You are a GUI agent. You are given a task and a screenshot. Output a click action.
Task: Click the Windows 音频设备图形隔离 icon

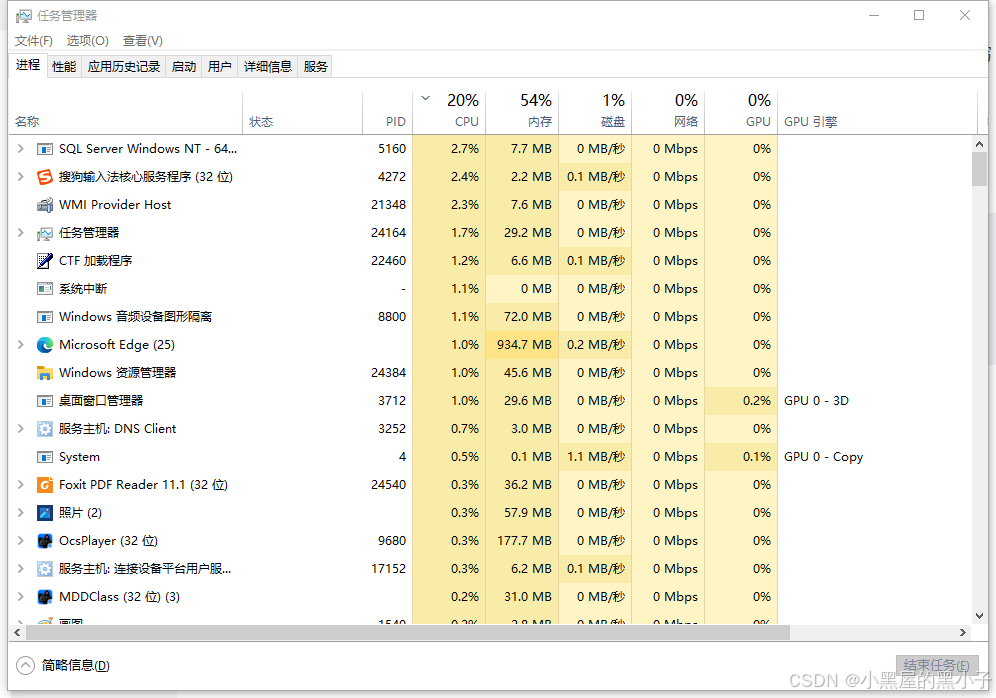[44, 317]
